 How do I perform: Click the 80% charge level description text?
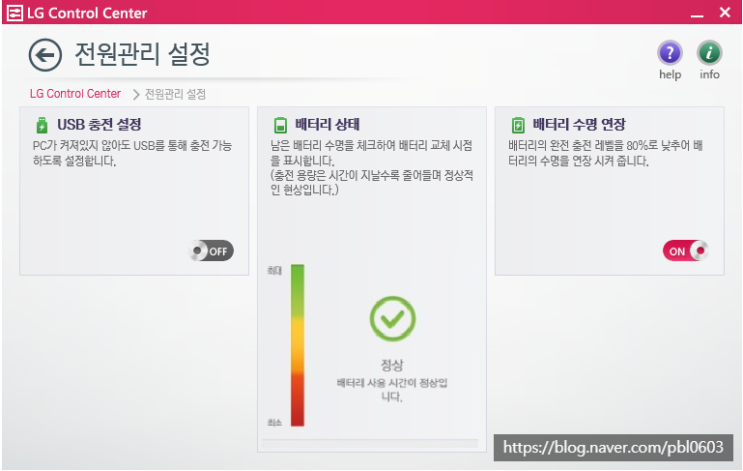point(606,153)
